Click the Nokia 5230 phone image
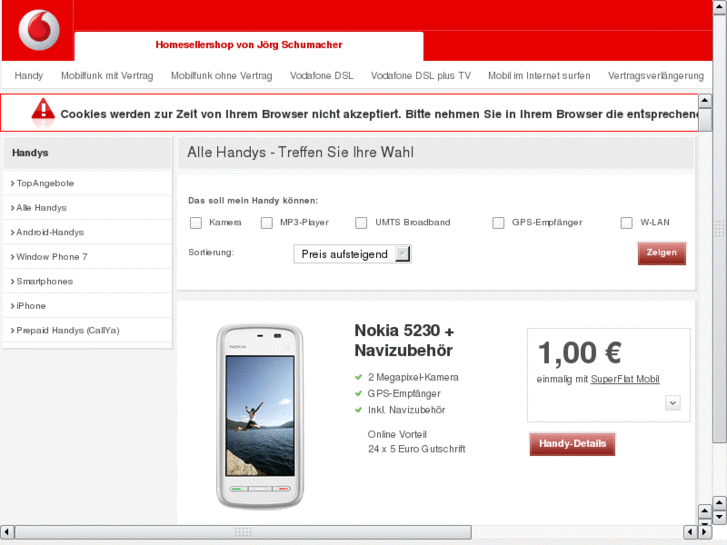The height and width of the screenshot is (545, 727). tap(260, 416)
